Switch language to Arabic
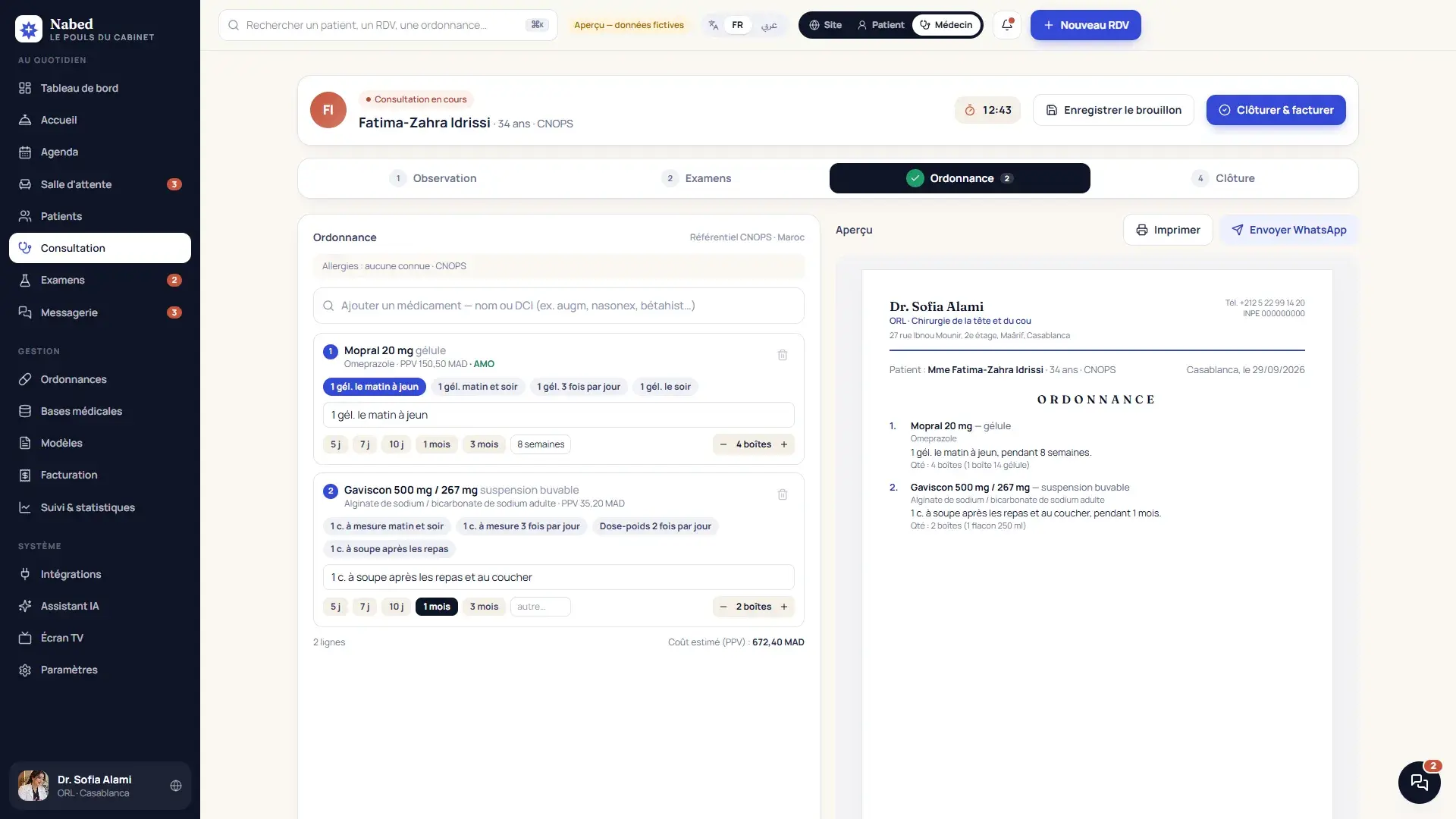1456x819 pixels. (769, 25)
